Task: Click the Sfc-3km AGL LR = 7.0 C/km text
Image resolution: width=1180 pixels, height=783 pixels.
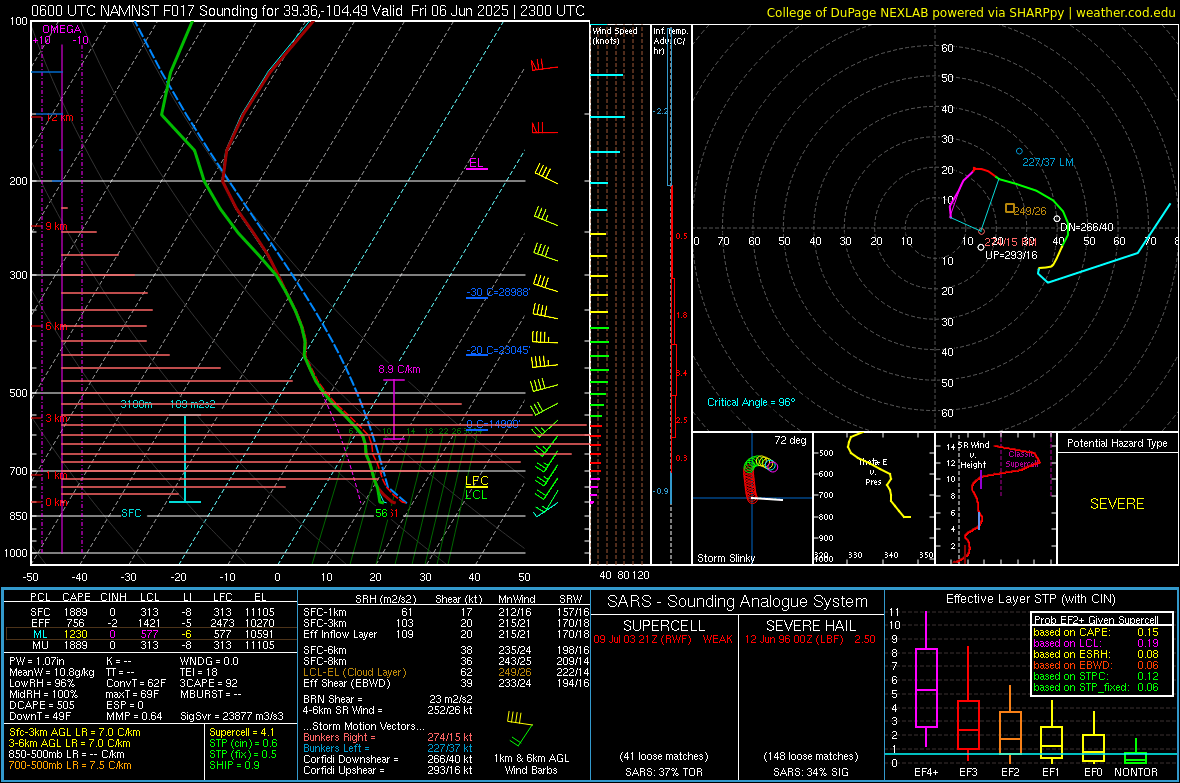Action: click(x=75, y=732)
